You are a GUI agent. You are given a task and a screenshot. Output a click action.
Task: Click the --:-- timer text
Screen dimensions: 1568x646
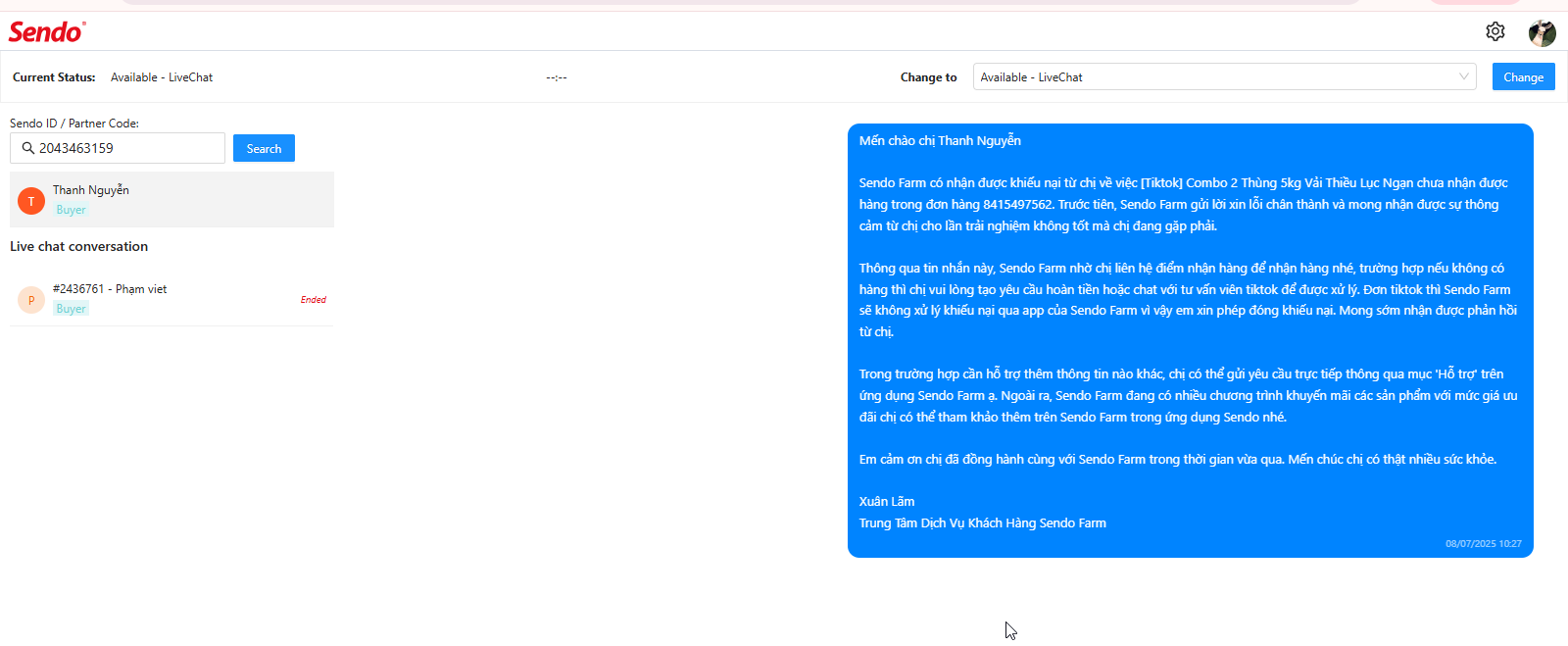(557, 77)
